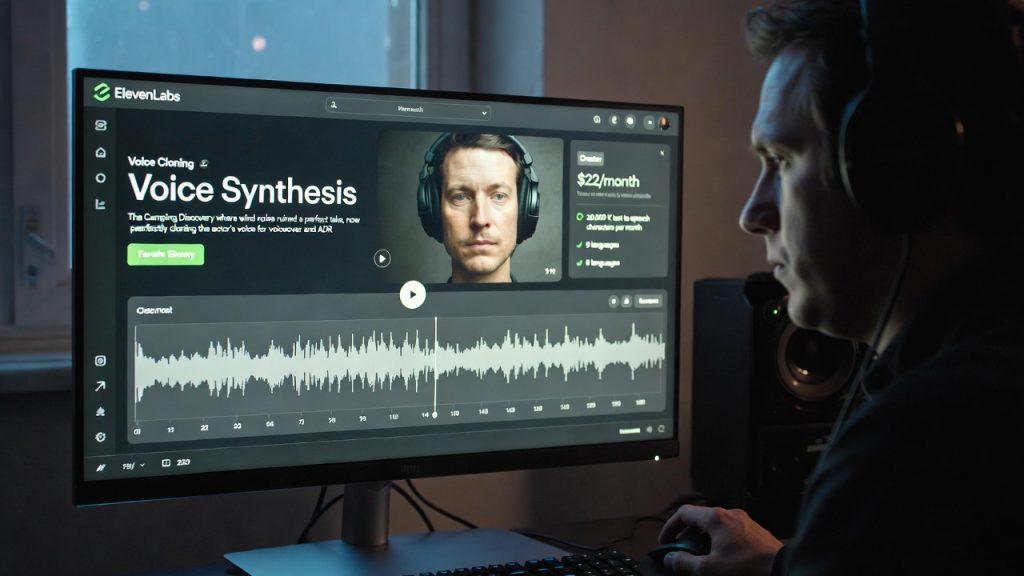The image size is (1024, 576).
Task: Expand the top search field dropdown chevron
Action: click(x=484, y=114)
